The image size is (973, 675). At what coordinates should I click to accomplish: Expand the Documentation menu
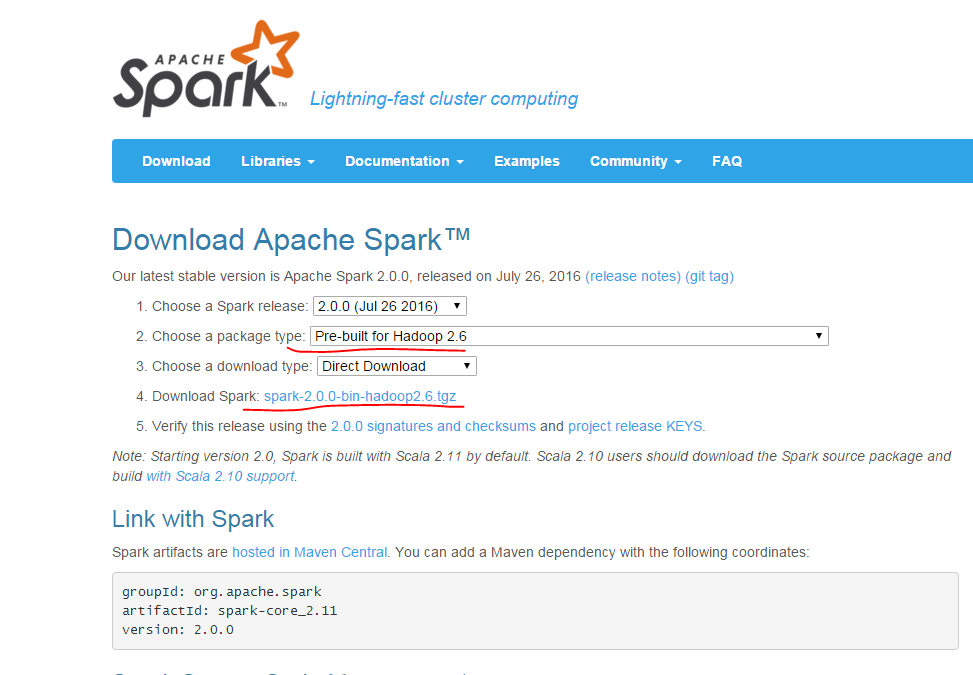pos(404,161)
